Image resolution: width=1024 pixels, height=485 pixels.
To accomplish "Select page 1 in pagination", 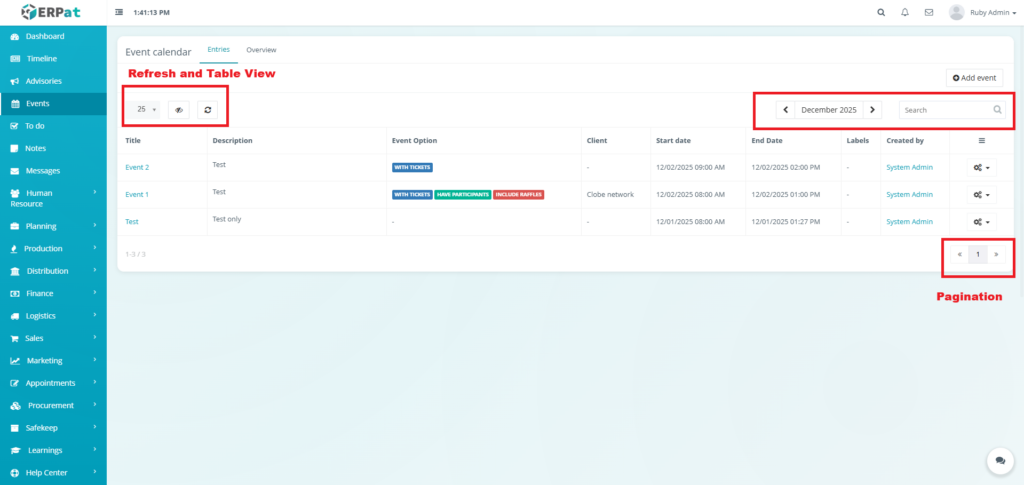I will pyautogui.click(x=978, y=255).
